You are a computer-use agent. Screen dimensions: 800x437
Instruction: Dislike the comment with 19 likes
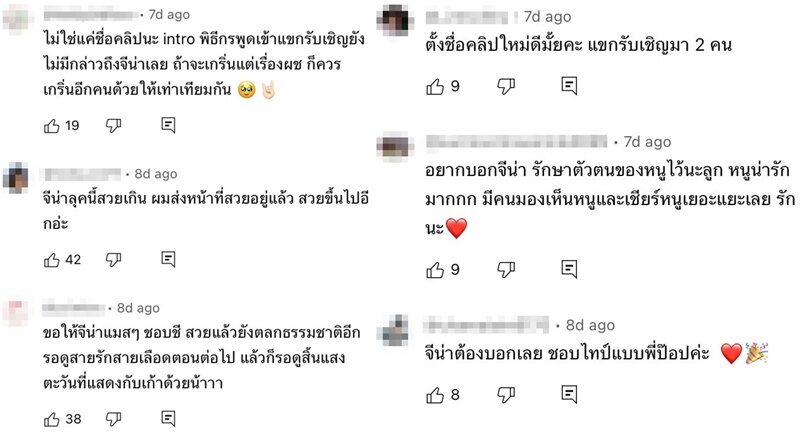pyautogui.click(x=113, y=125)
